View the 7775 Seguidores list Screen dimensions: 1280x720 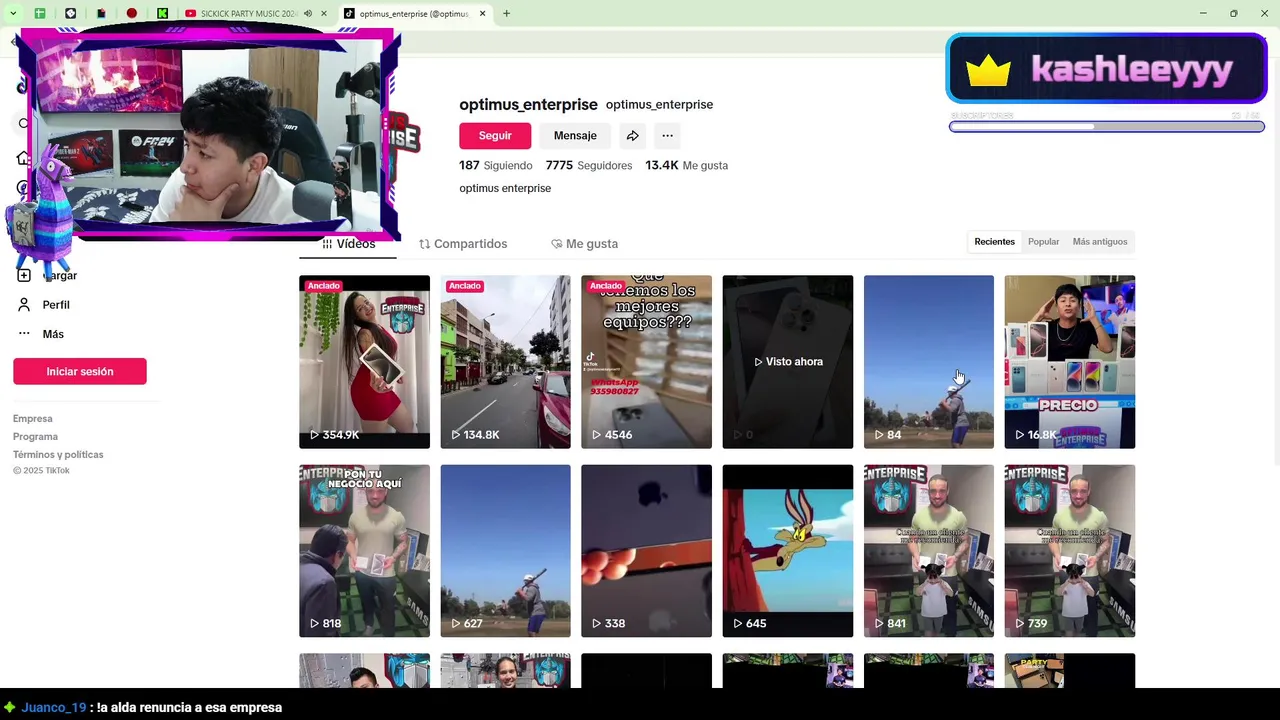coord(589,166)
